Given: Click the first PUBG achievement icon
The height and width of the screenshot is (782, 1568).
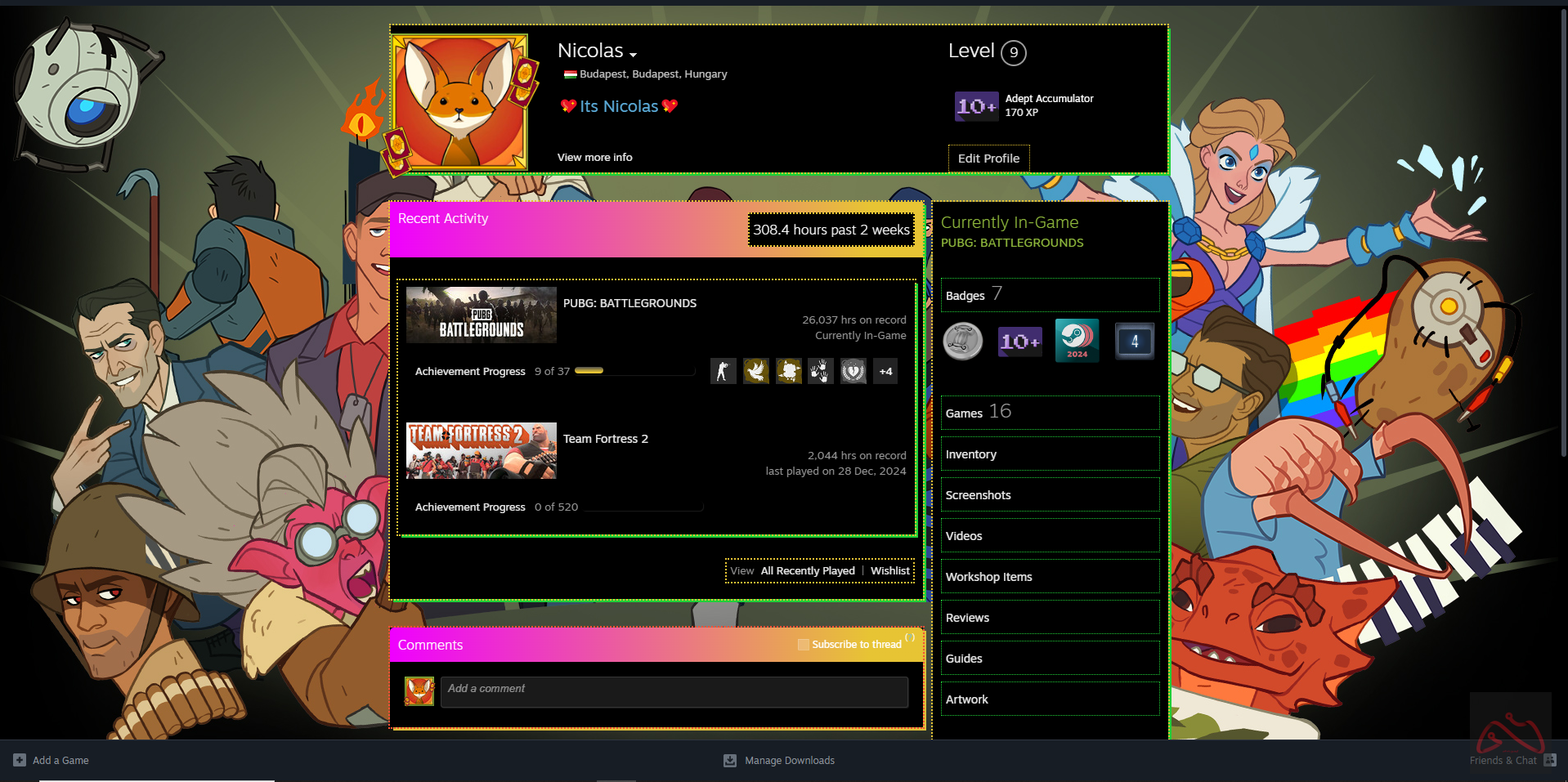Looking at the screenshot, I should tap(723, 372).
